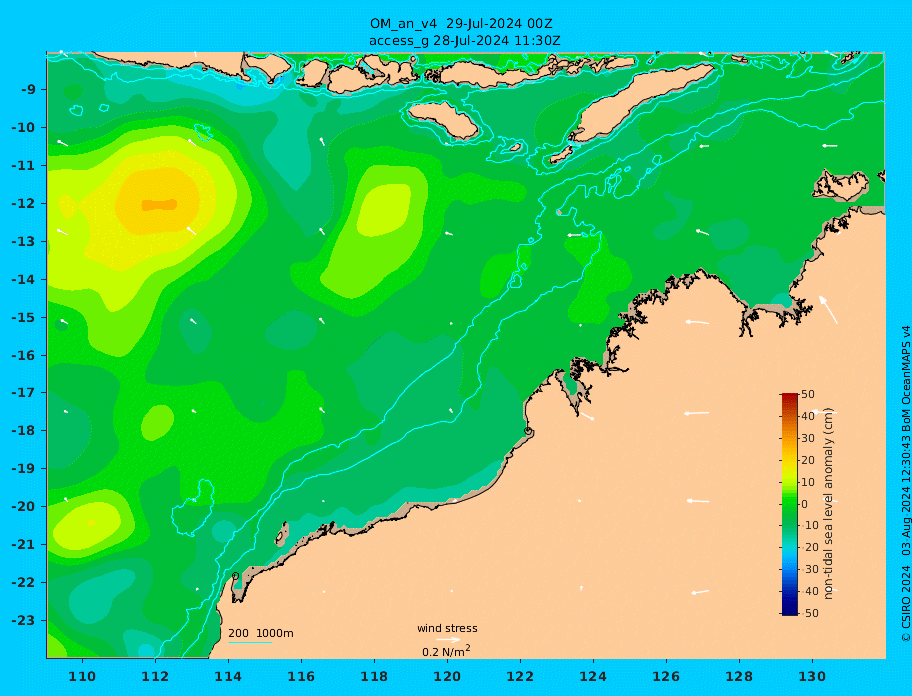Click latitude axis label -11
Screen dimensions: 912x696
pos(24,166)
